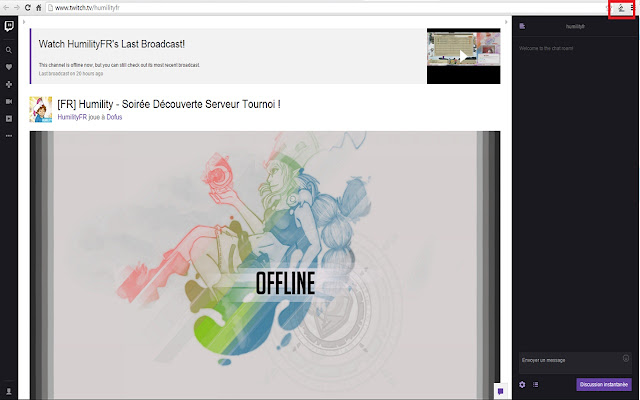Screen dimensions: 640x400
Task: Go forward with the browser forward arrow
Action: click(17, 7)
